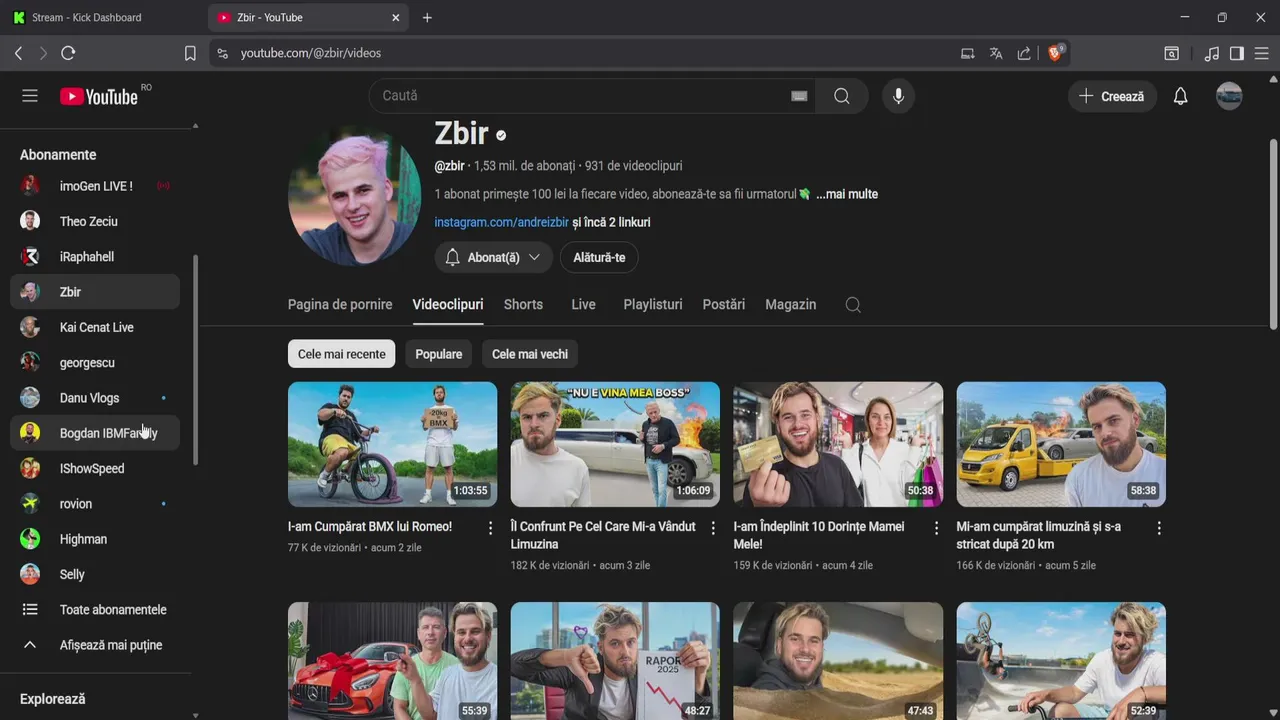Open imoGen LIVE ! subscription
This screenshot has height=720, width=1280.
coord(95,186)
